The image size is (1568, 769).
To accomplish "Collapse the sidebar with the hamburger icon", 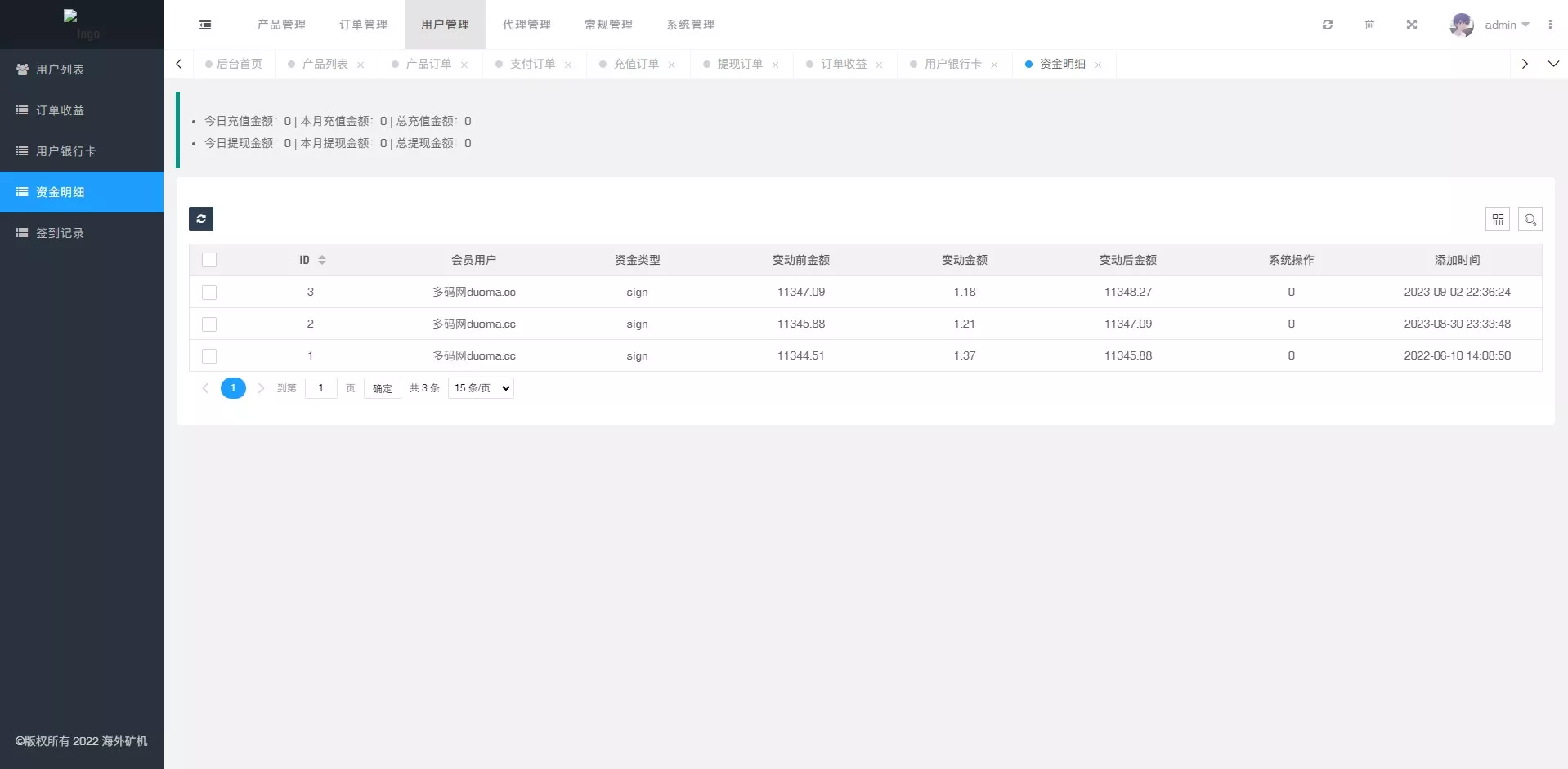I will point(205,25).
